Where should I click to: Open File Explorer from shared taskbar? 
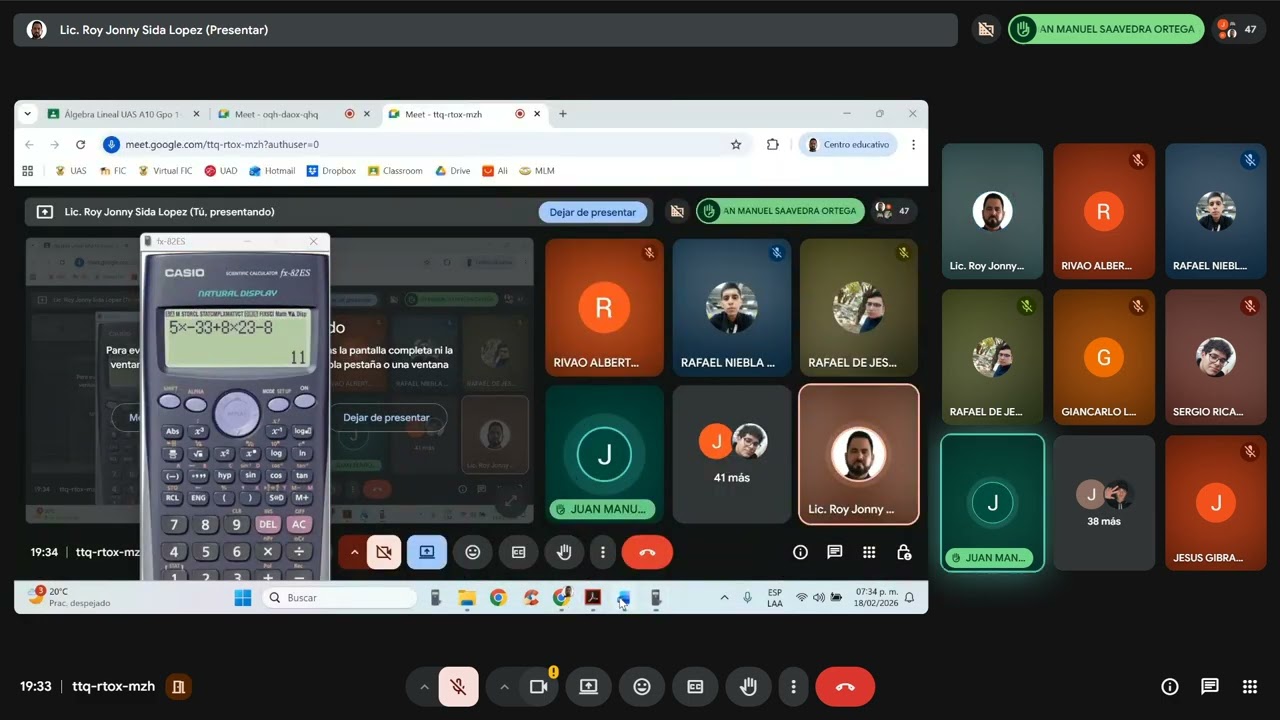pos(467,598)
